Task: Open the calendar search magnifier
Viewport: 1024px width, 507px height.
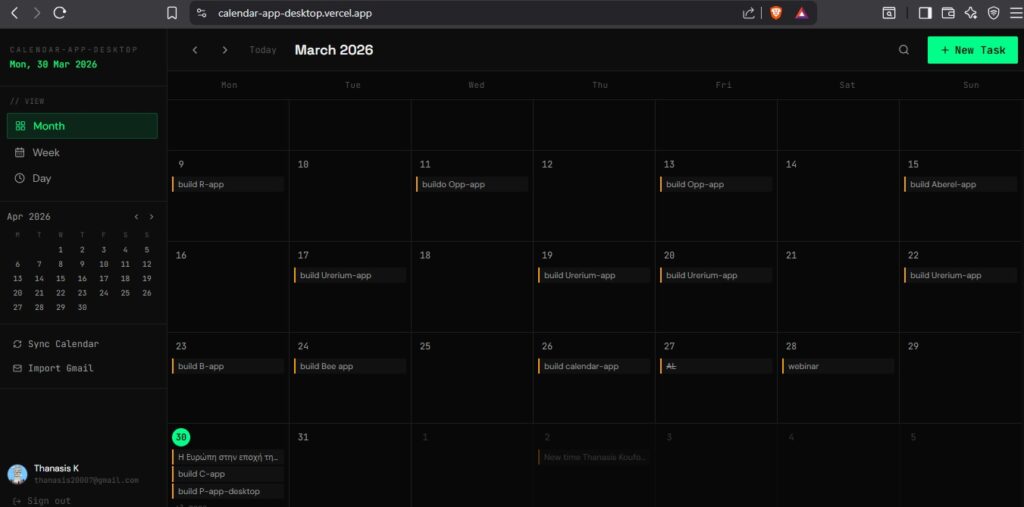Action: 904,50
